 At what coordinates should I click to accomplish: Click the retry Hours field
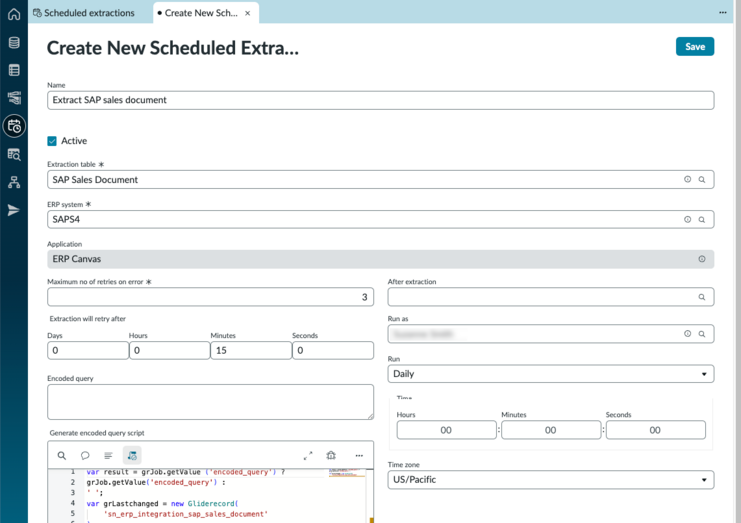point(170,351)
